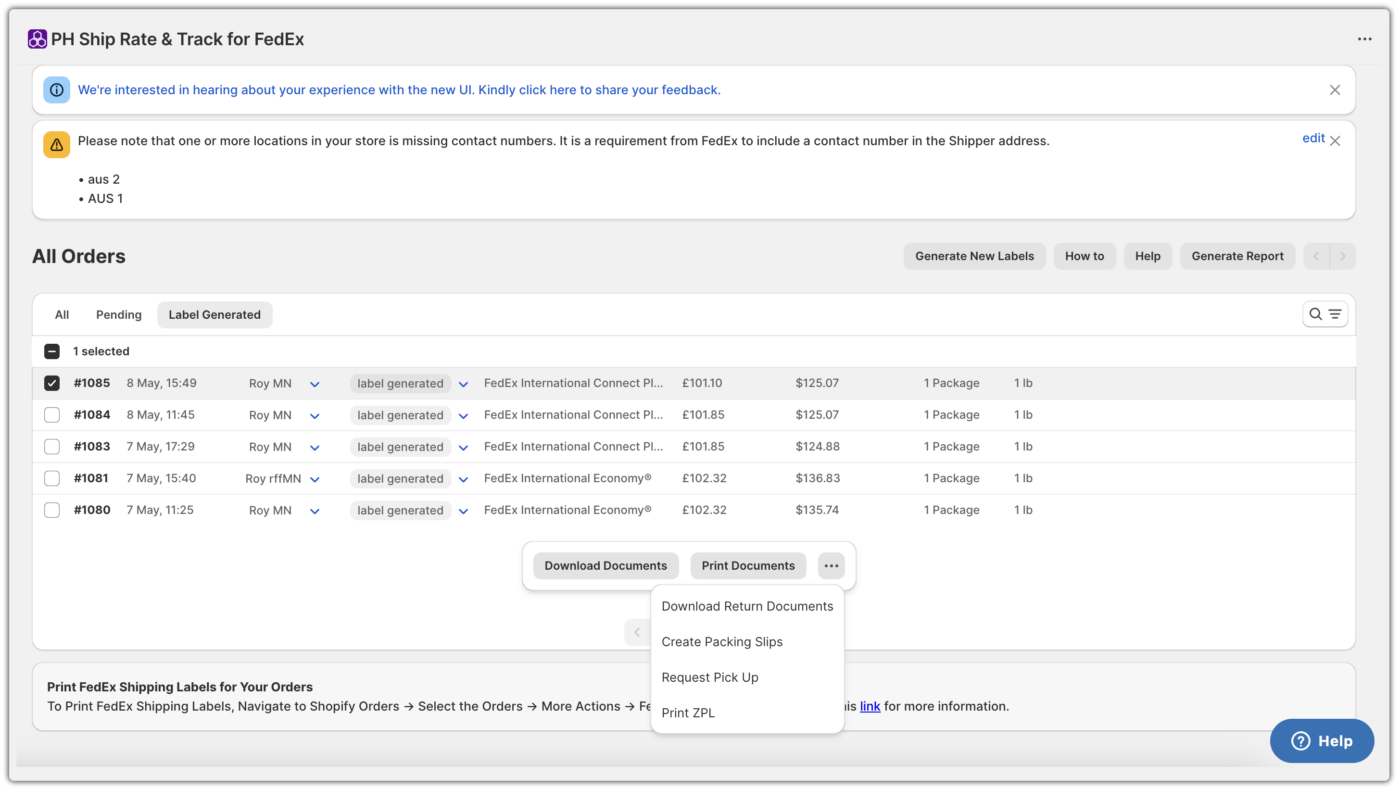This screenshot has width=1400, height=788.
Task: Go to previous page using top left arrow
Action: tap(1316, 257)
